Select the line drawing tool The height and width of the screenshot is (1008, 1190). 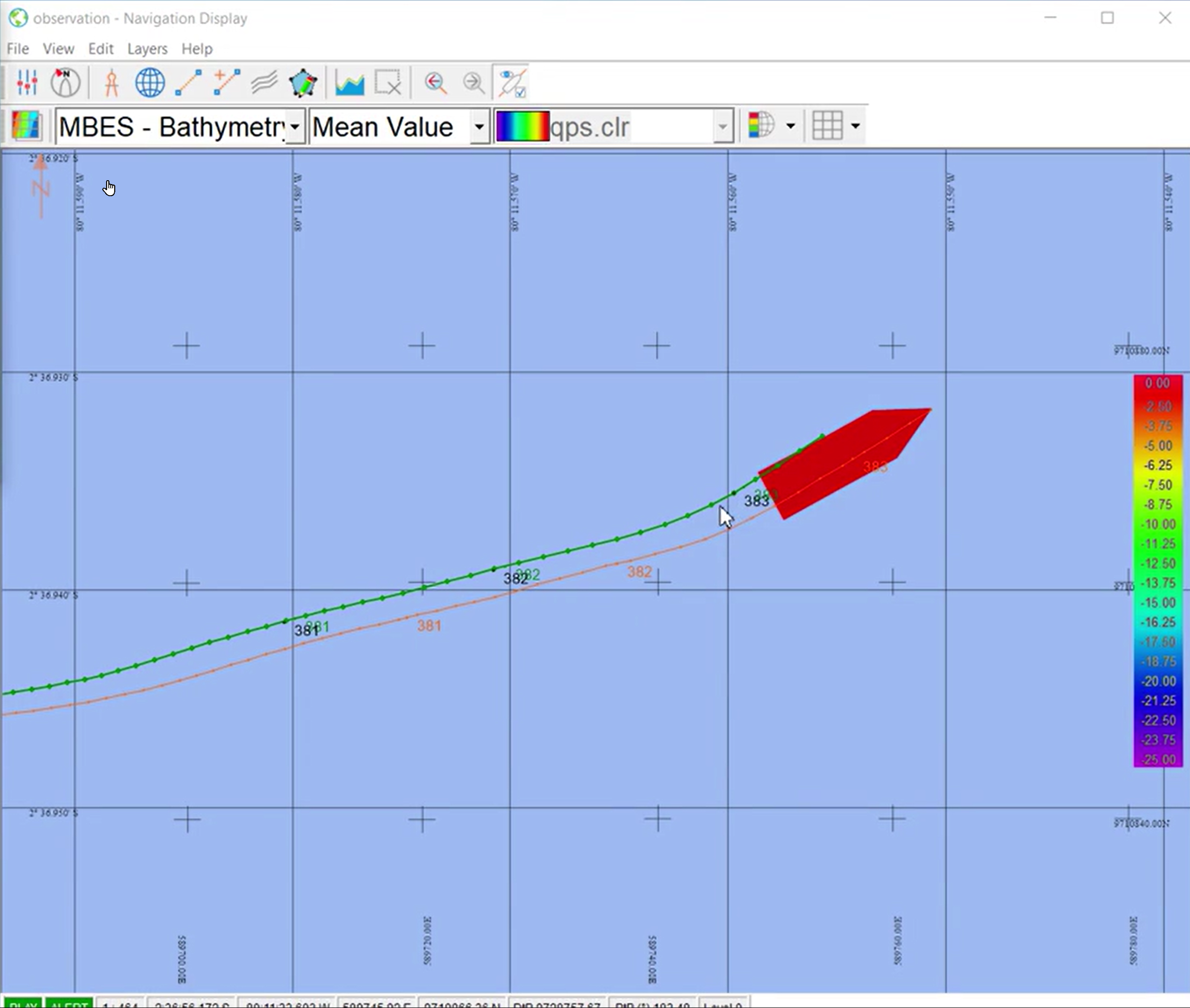point(188,83)
